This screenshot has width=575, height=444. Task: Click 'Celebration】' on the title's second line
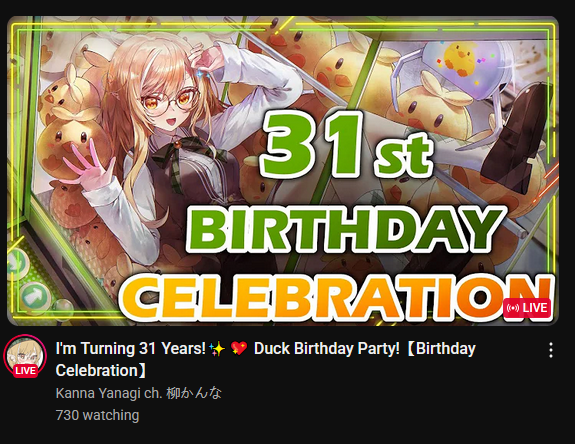pos(101,371)
